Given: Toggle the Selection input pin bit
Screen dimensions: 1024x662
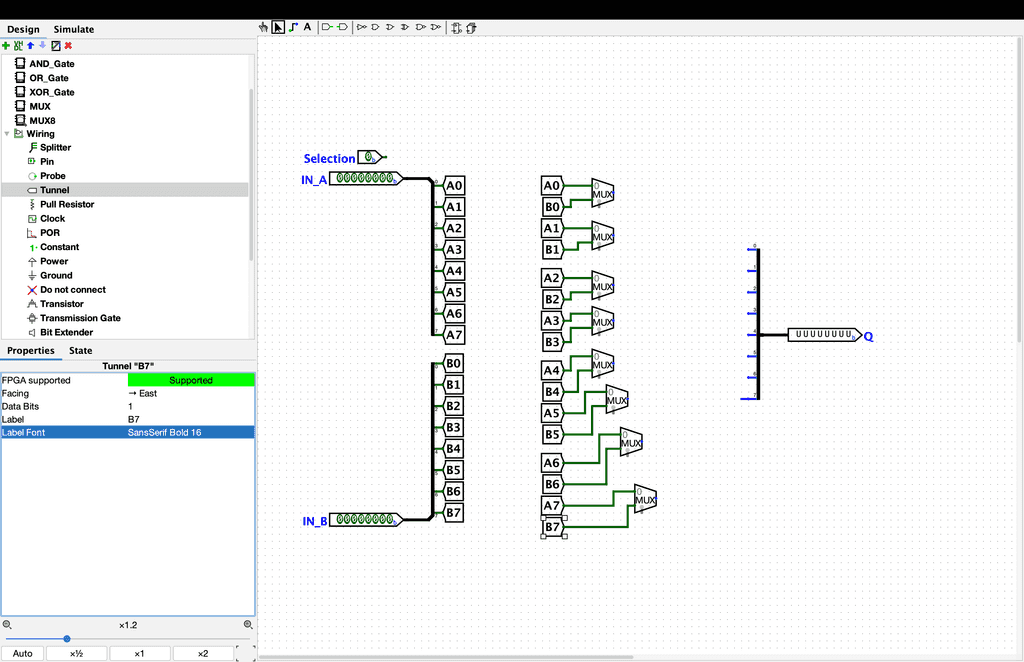Looking at the screenshot, I should point(369,158).
